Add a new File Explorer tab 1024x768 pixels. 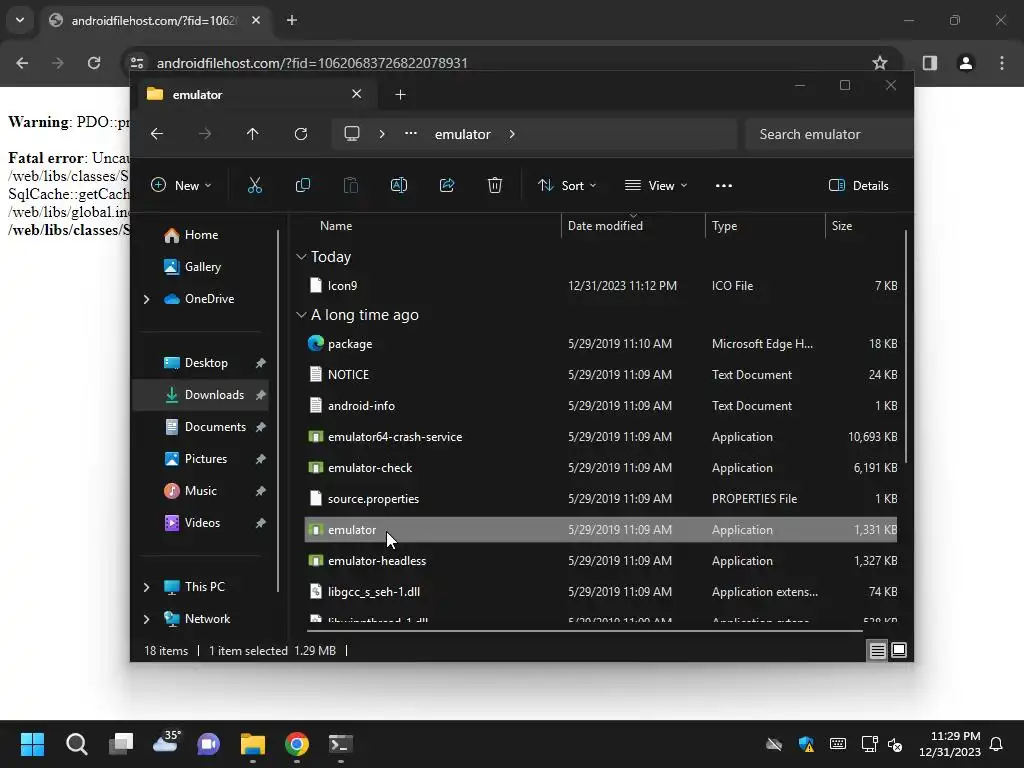pyautogui.click(x=400, y=95)
